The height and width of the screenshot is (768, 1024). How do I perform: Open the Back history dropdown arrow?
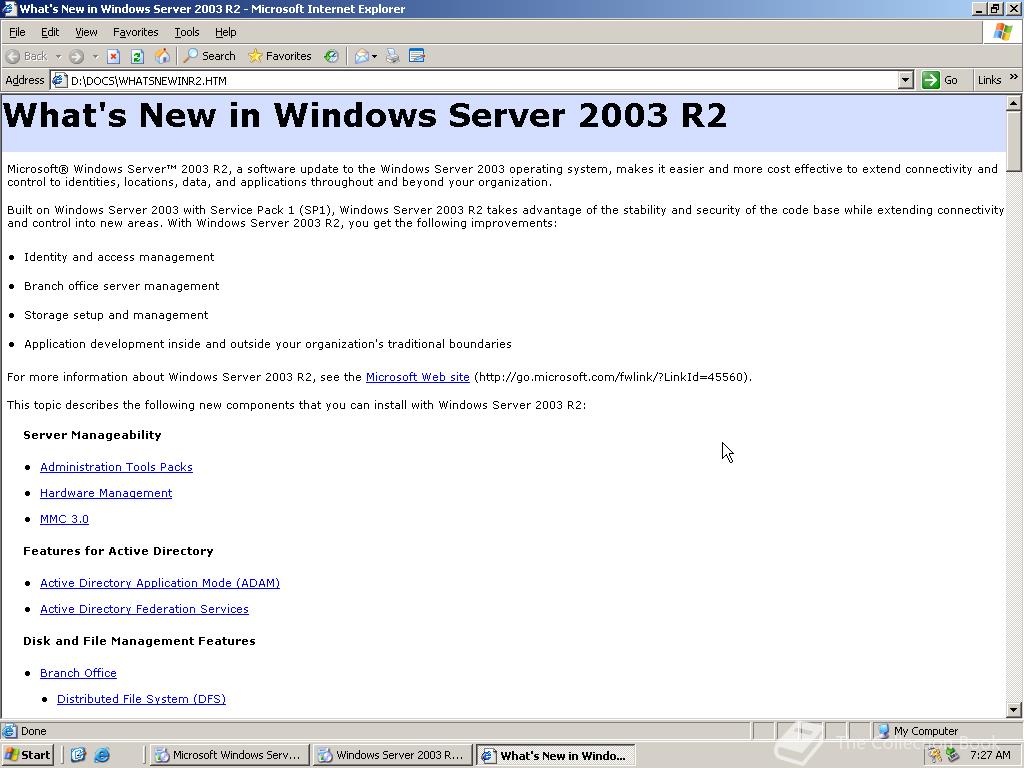(x=58, y=56)
